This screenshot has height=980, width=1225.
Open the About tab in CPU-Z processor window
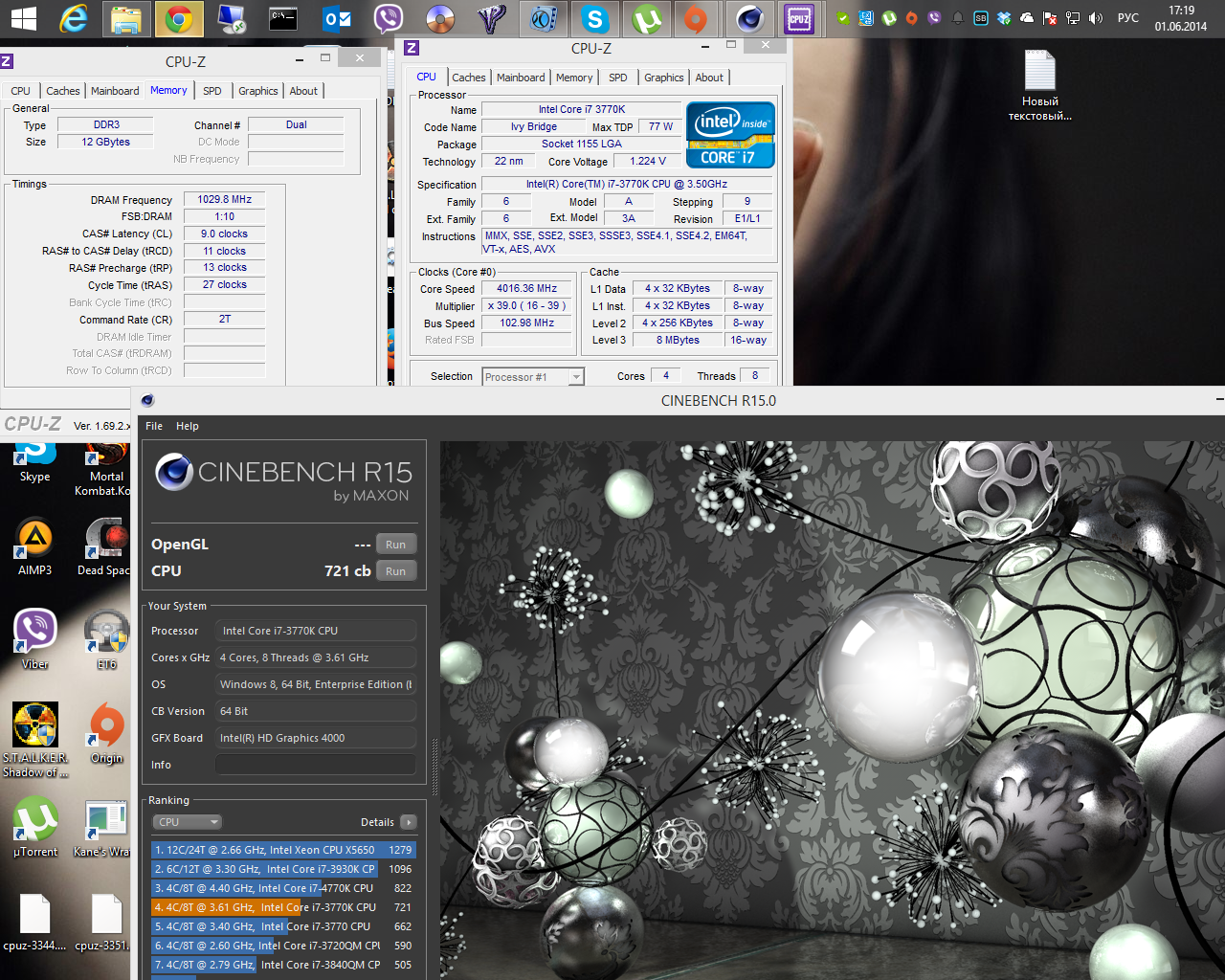709,78
